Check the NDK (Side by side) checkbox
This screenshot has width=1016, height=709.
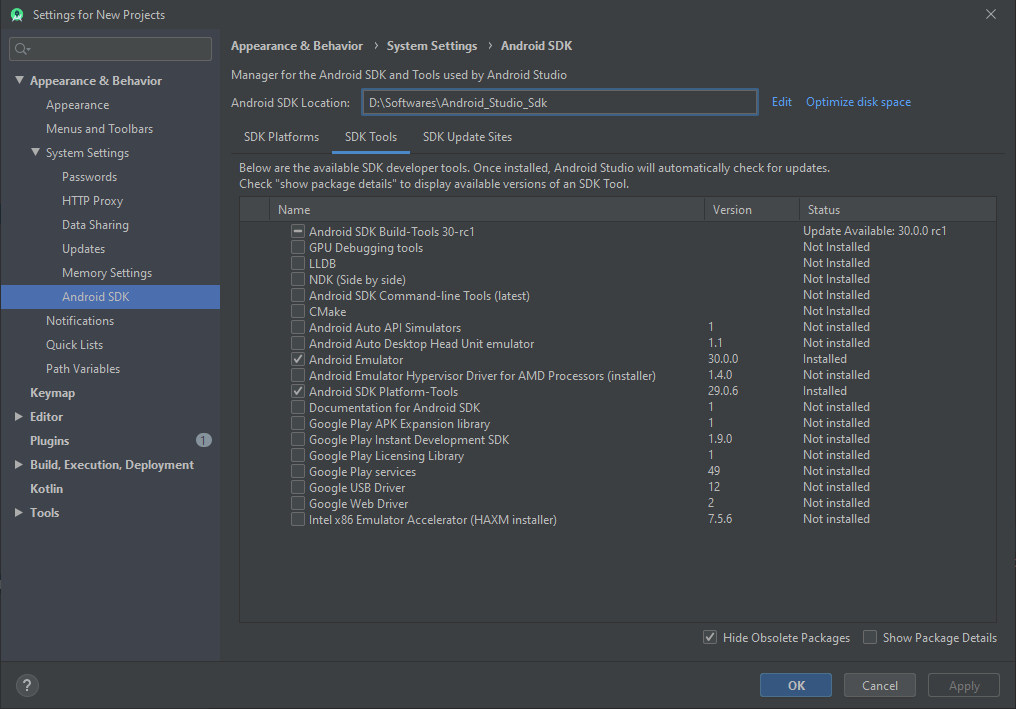298,279
